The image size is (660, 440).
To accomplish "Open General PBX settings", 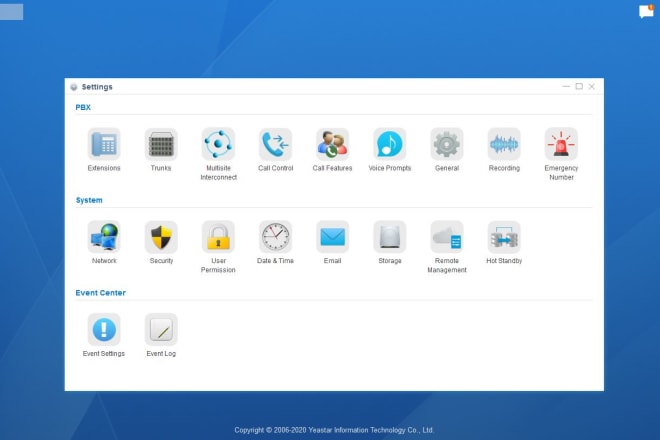I will tap(447, 144).
